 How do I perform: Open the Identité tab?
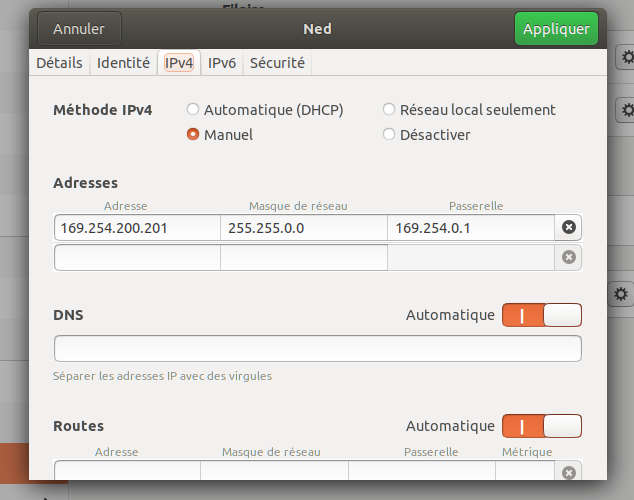coord(123,63)
